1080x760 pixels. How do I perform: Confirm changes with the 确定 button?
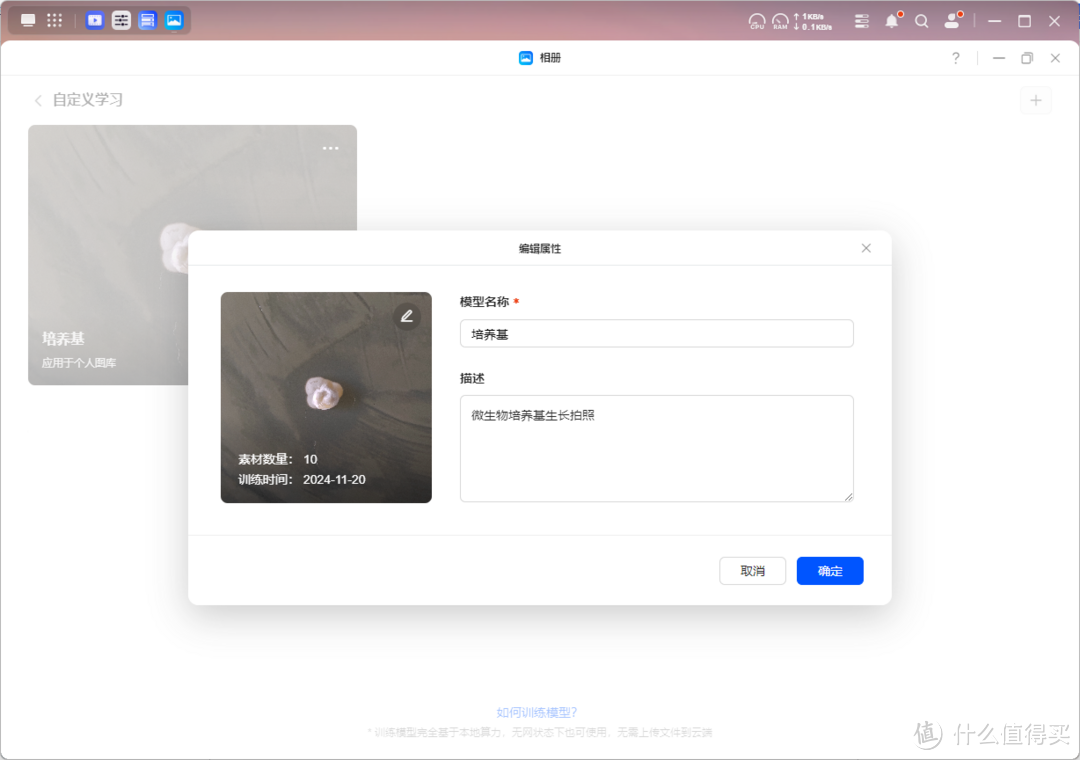pyautogui.click(x=830, y=570)
